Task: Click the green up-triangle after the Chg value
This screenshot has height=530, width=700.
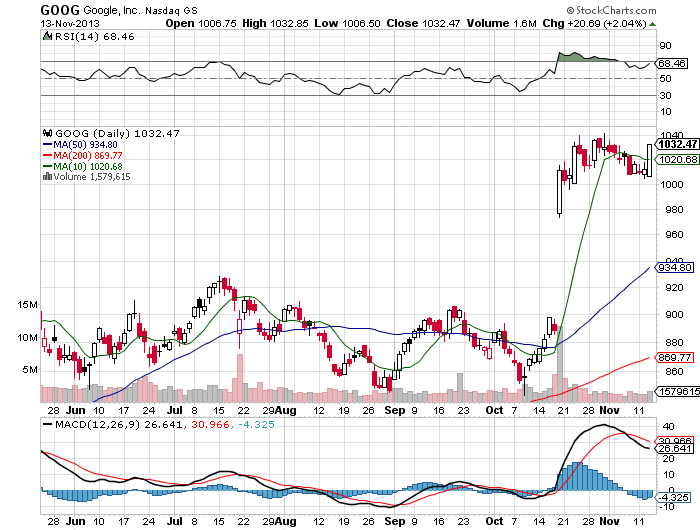Action: pos(653,24)
